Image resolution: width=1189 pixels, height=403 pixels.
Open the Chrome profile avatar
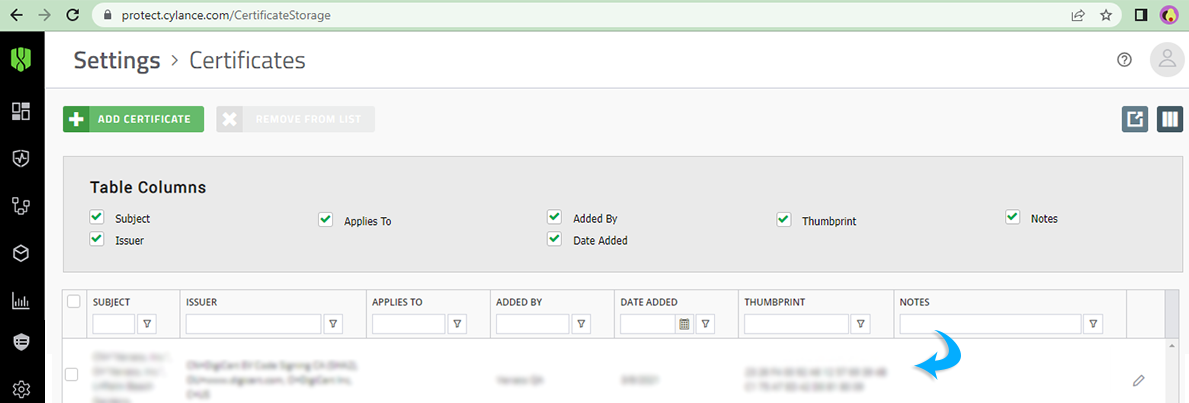[x=1169, y=14]
